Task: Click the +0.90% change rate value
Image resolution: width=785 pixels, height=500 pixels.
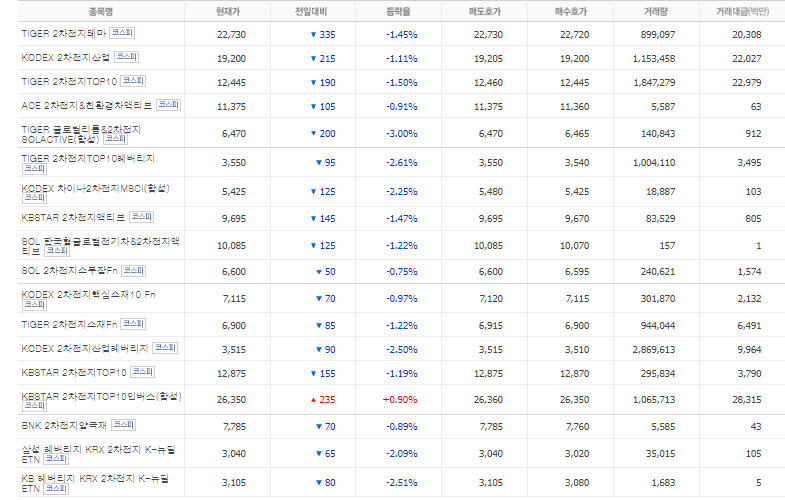Action: tap(400, 400)
